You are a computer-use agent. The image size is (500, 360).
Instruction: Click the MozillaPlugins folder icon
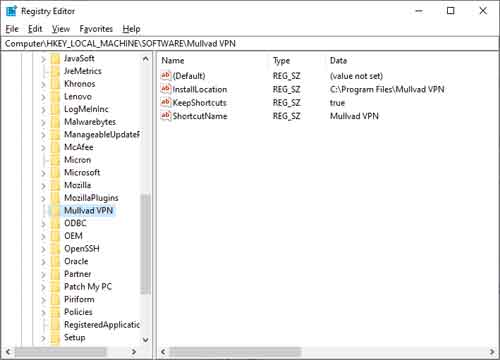55,198
